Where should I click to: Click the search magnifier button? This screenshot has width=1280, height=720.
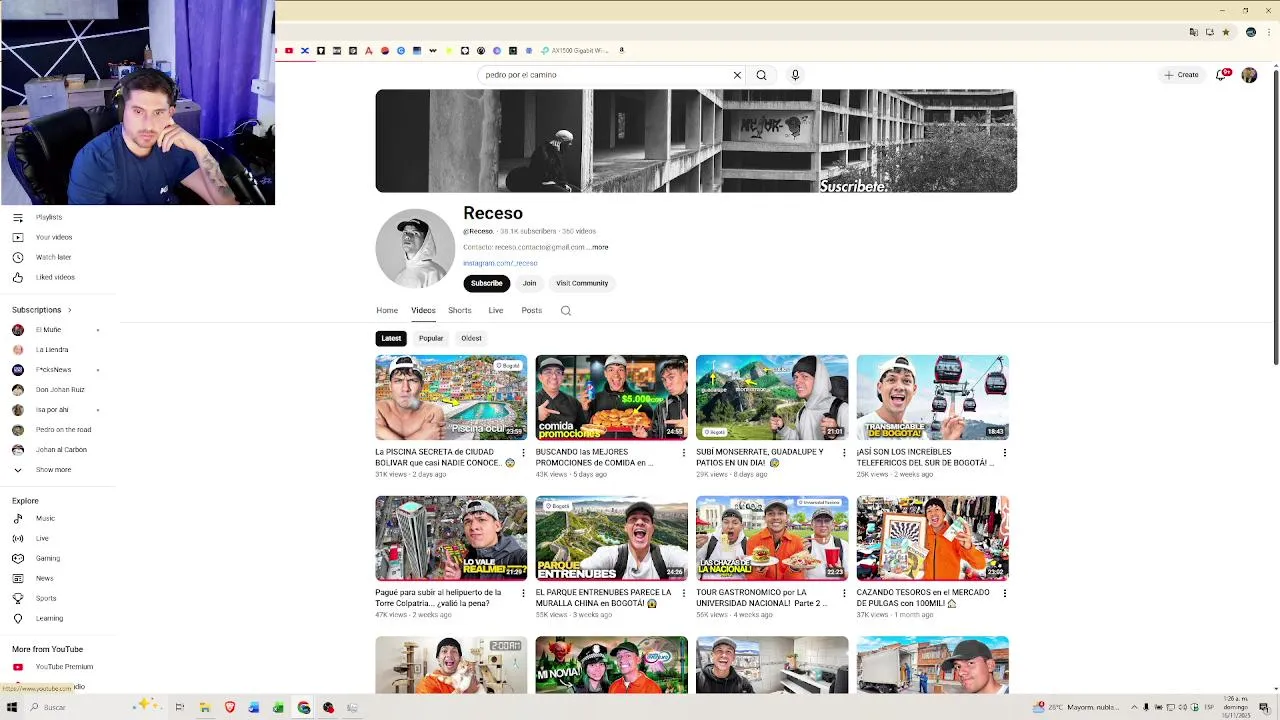tap(761, 75)
